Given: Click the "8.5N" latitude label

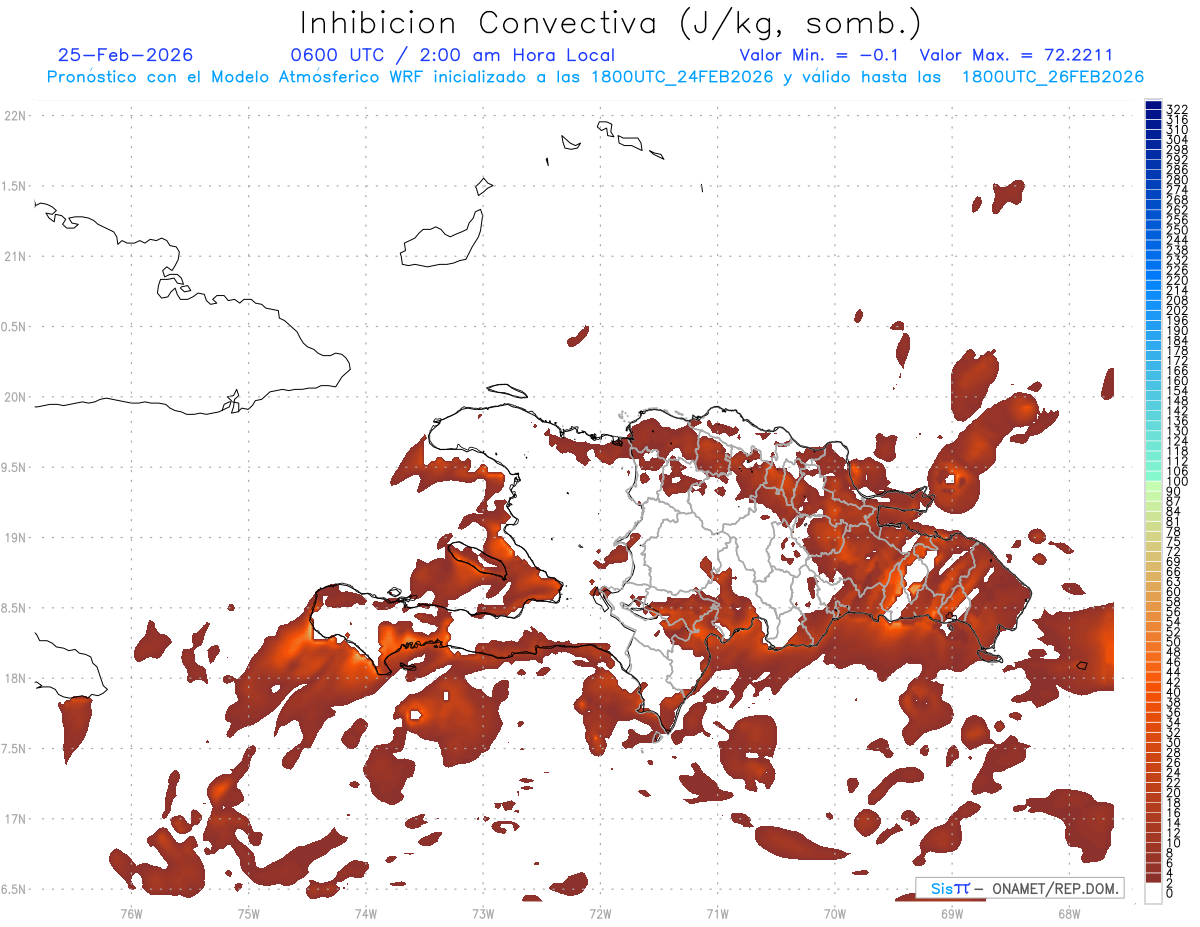Looking at the screenshot, I should coord(15,608).
